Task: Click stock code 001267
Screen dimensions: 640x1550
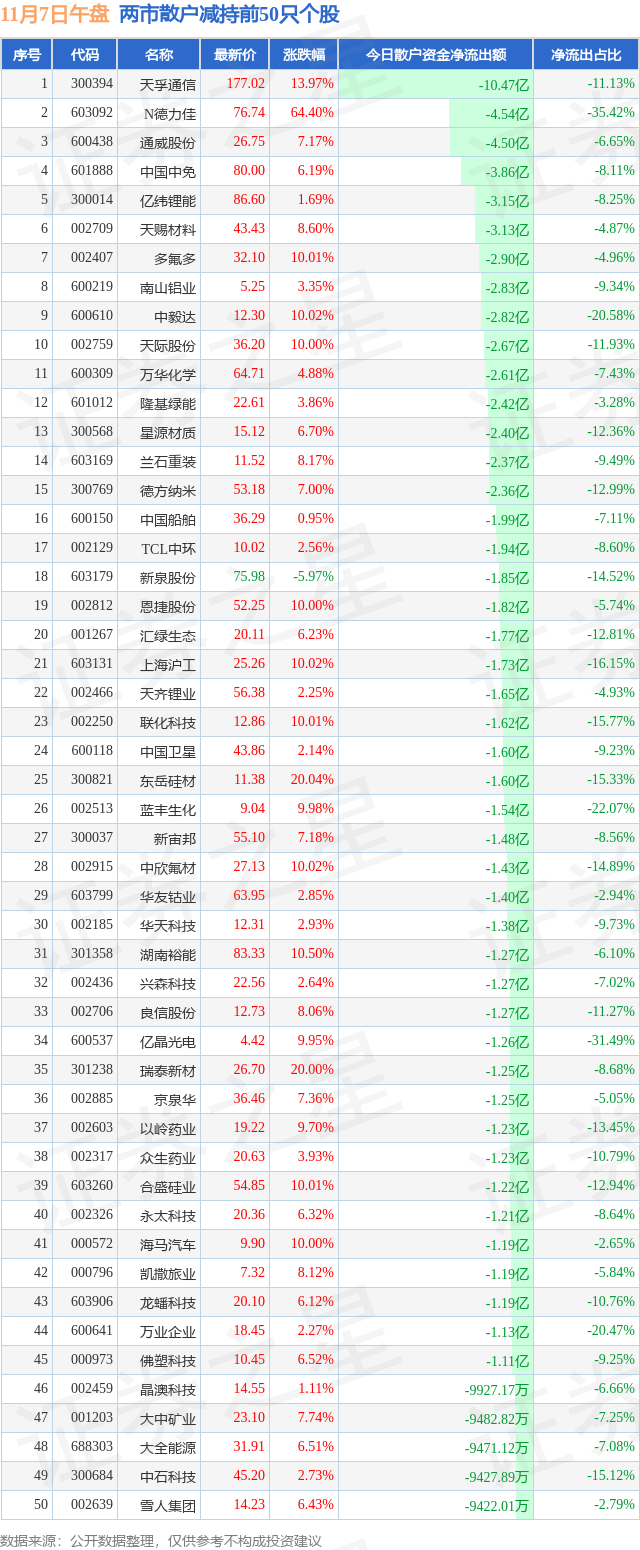Action: pyautogui.click(x=92, y=635)
